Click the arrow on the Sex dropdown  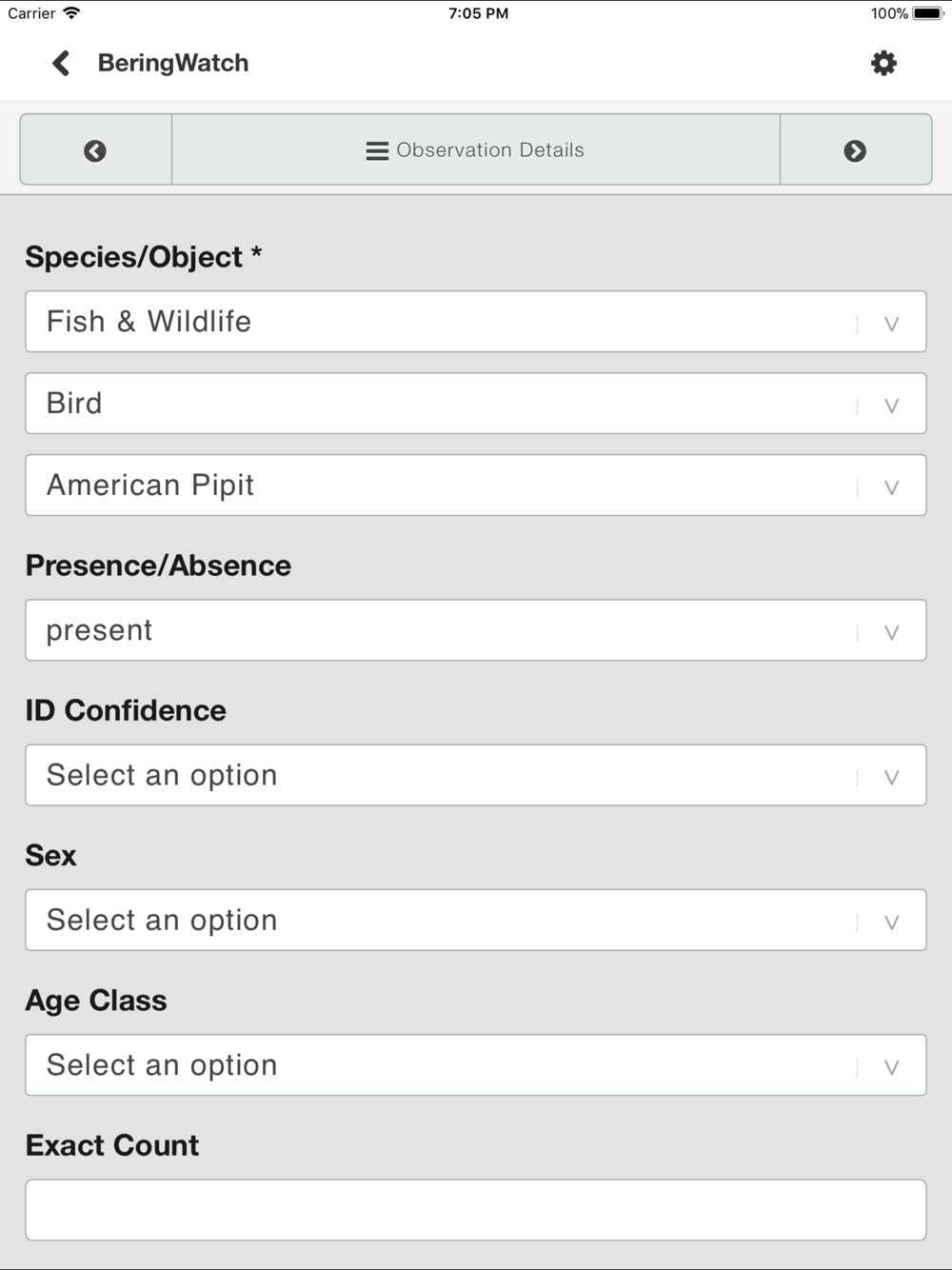[x=891, y=922]
